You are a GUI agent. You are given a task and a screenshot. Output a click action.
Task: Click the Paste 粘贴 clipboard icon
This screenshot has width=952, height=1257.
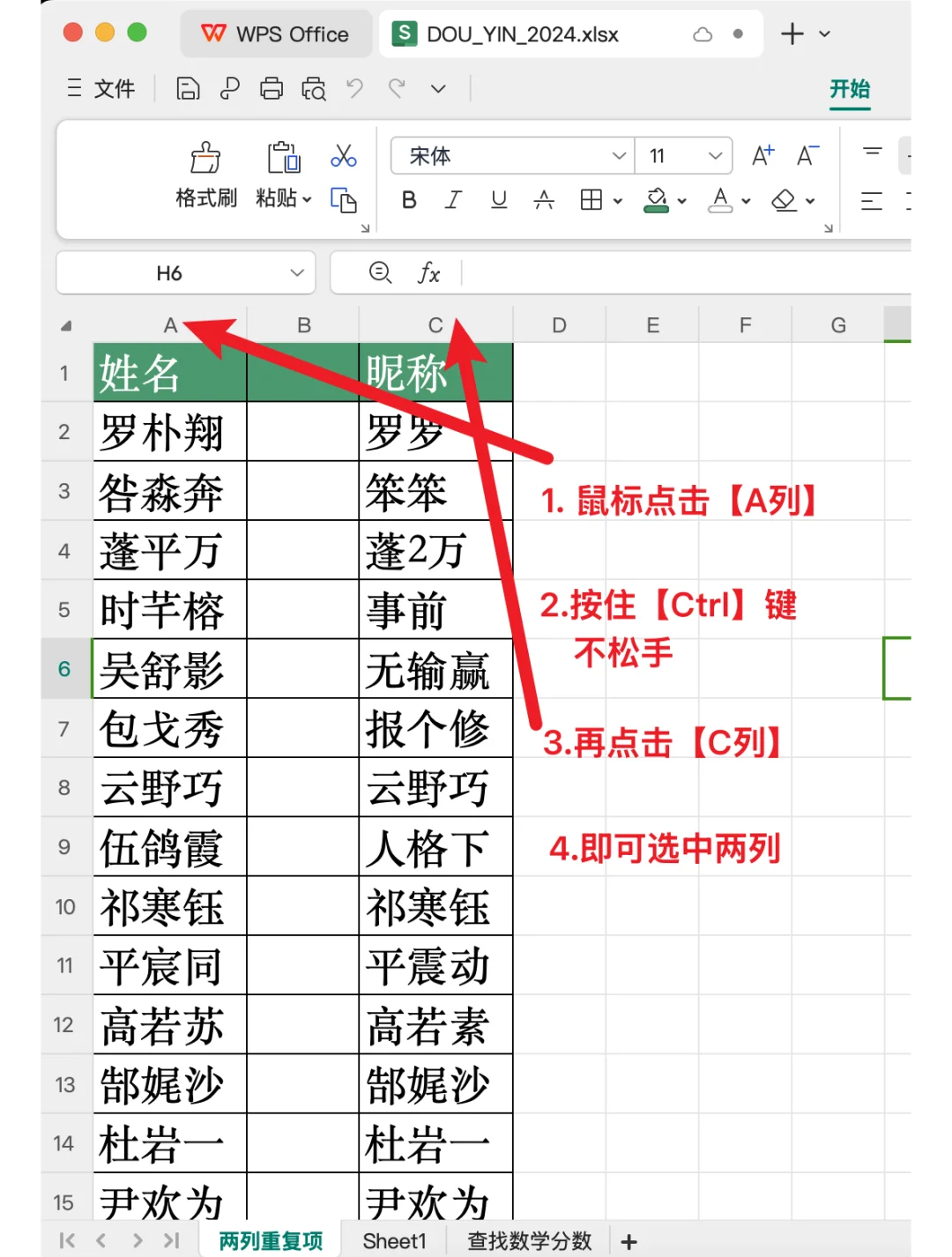click(x=284, y=158)
